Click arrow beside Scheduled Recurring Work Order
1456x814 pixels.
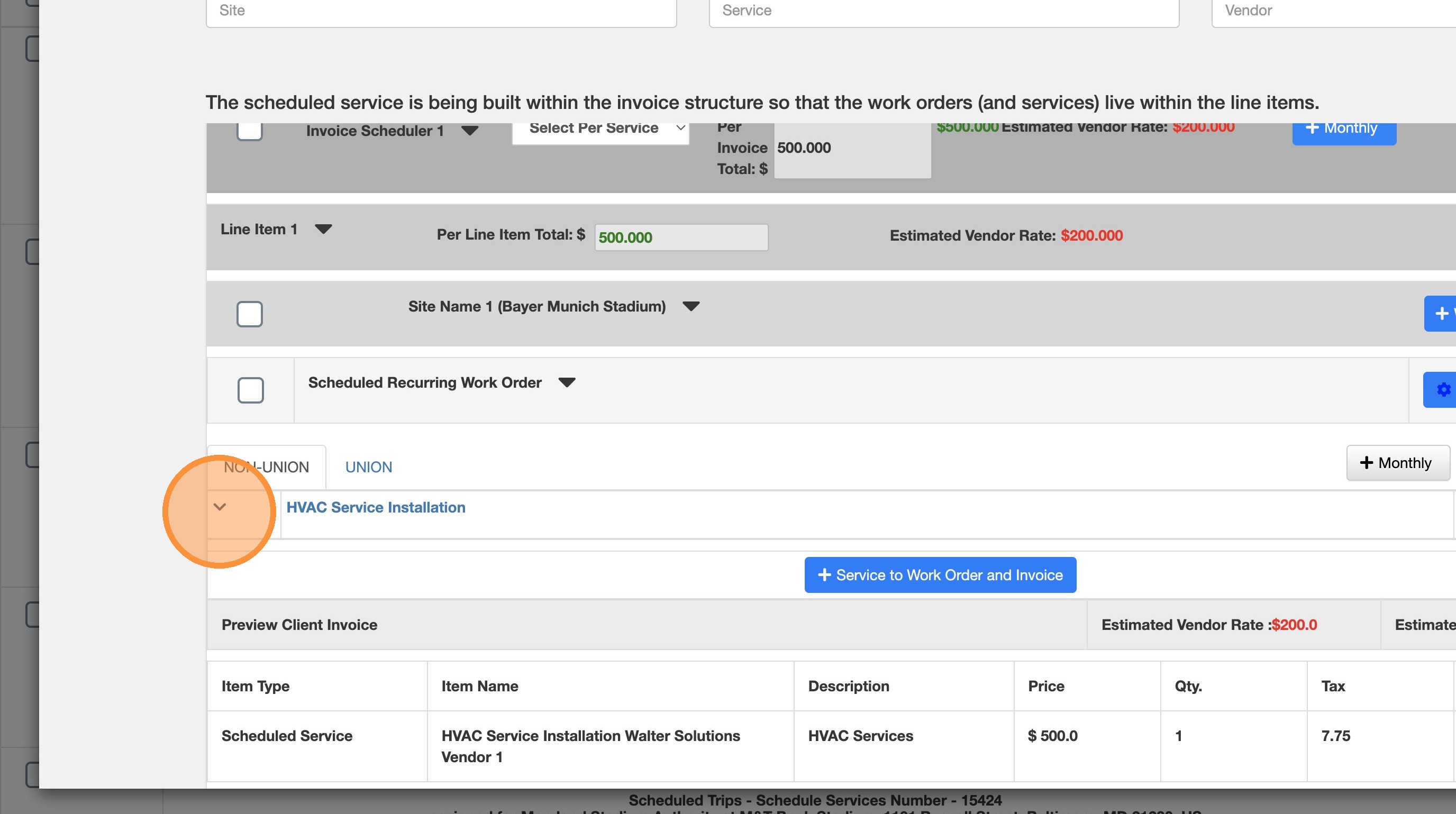(x=566, y=382)
